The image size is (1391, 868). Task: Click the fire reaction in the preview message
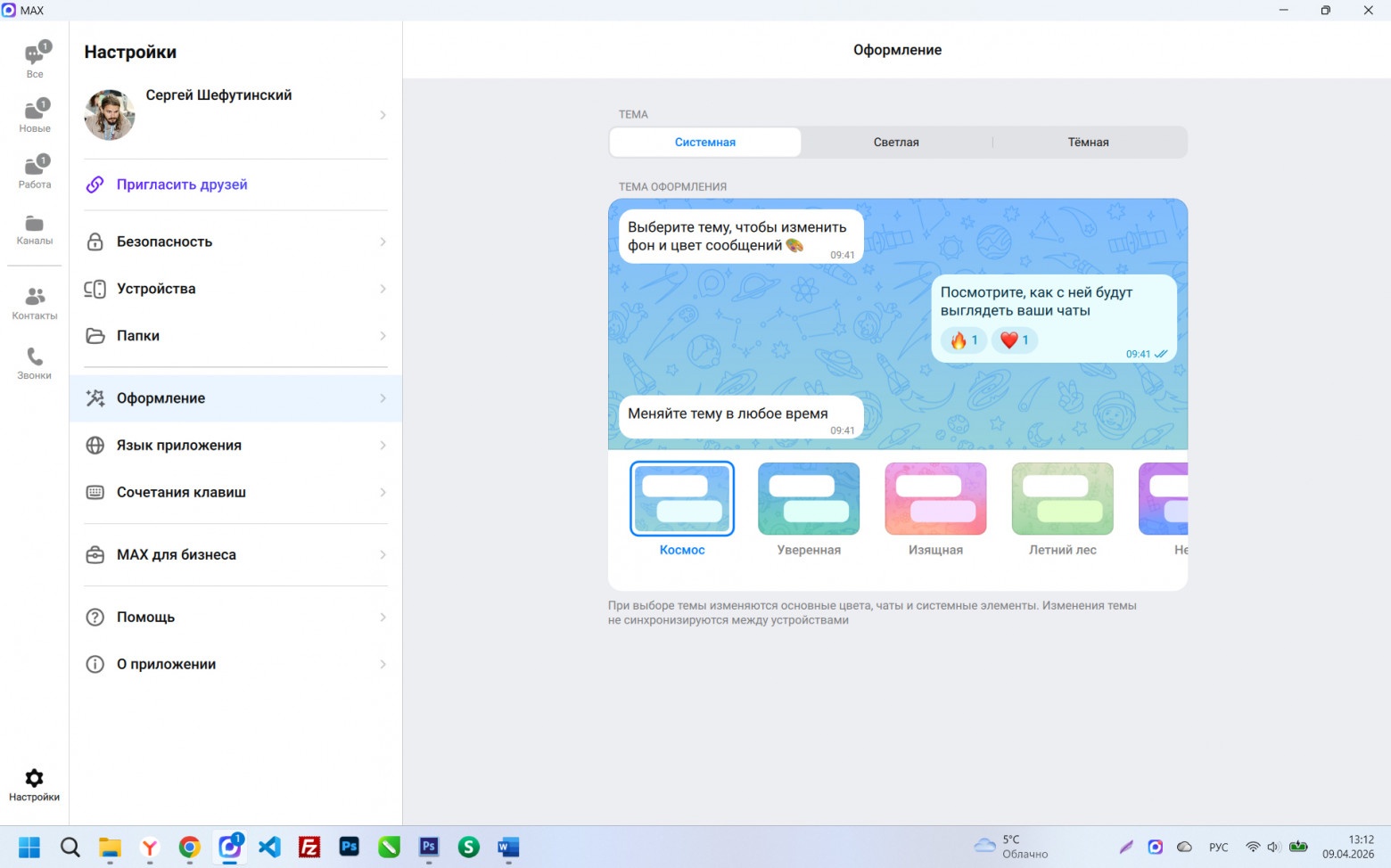coord(964,340)
